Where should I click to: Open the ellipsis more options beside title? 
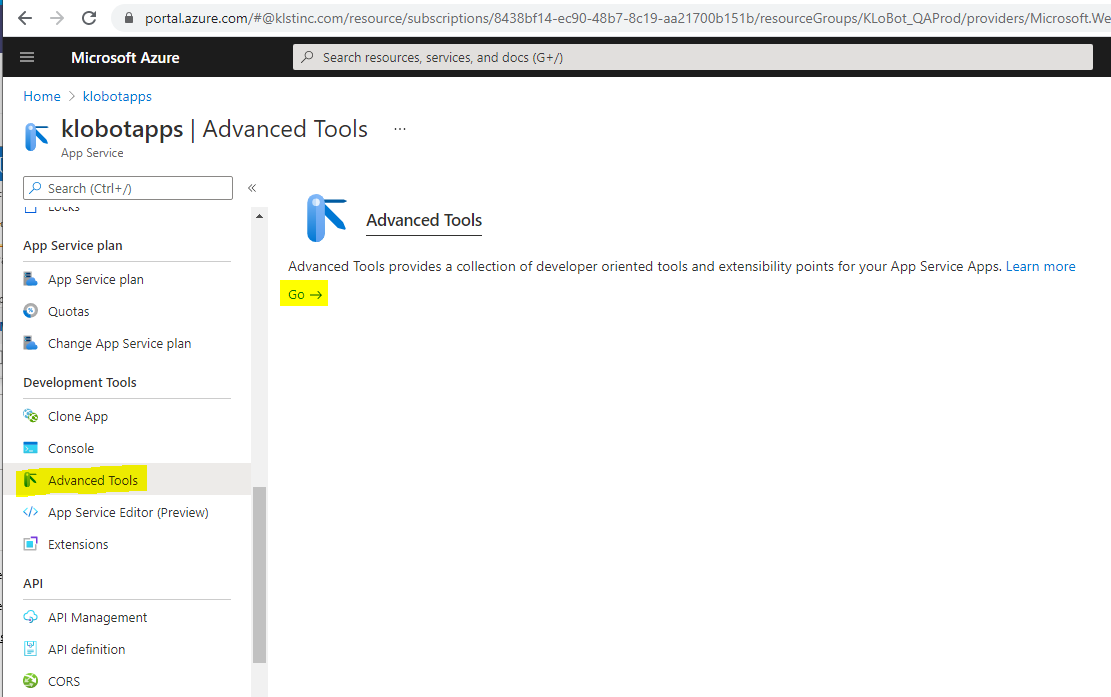(x=400, y=129)
